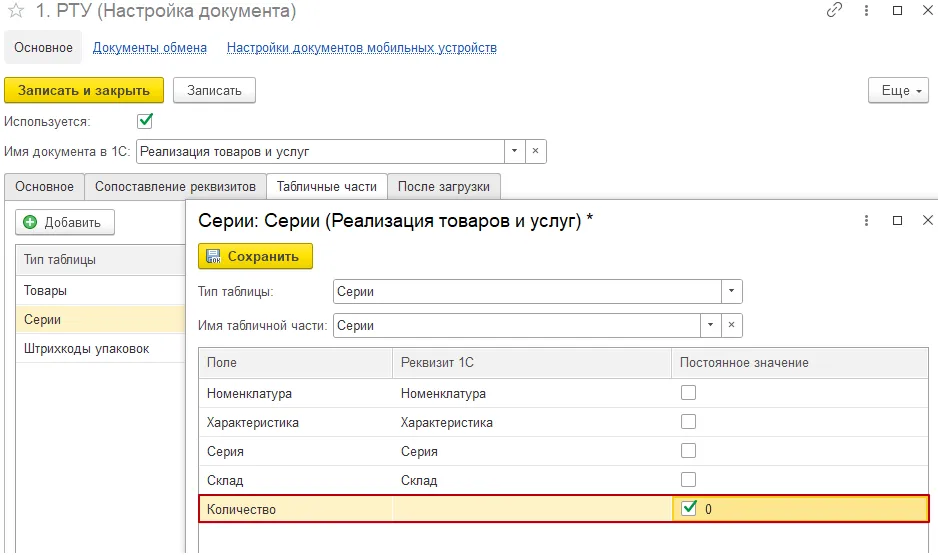This screenshot has width=938, height=555.
Task: Maximize the Серии dialog
Action: (897, 221)
